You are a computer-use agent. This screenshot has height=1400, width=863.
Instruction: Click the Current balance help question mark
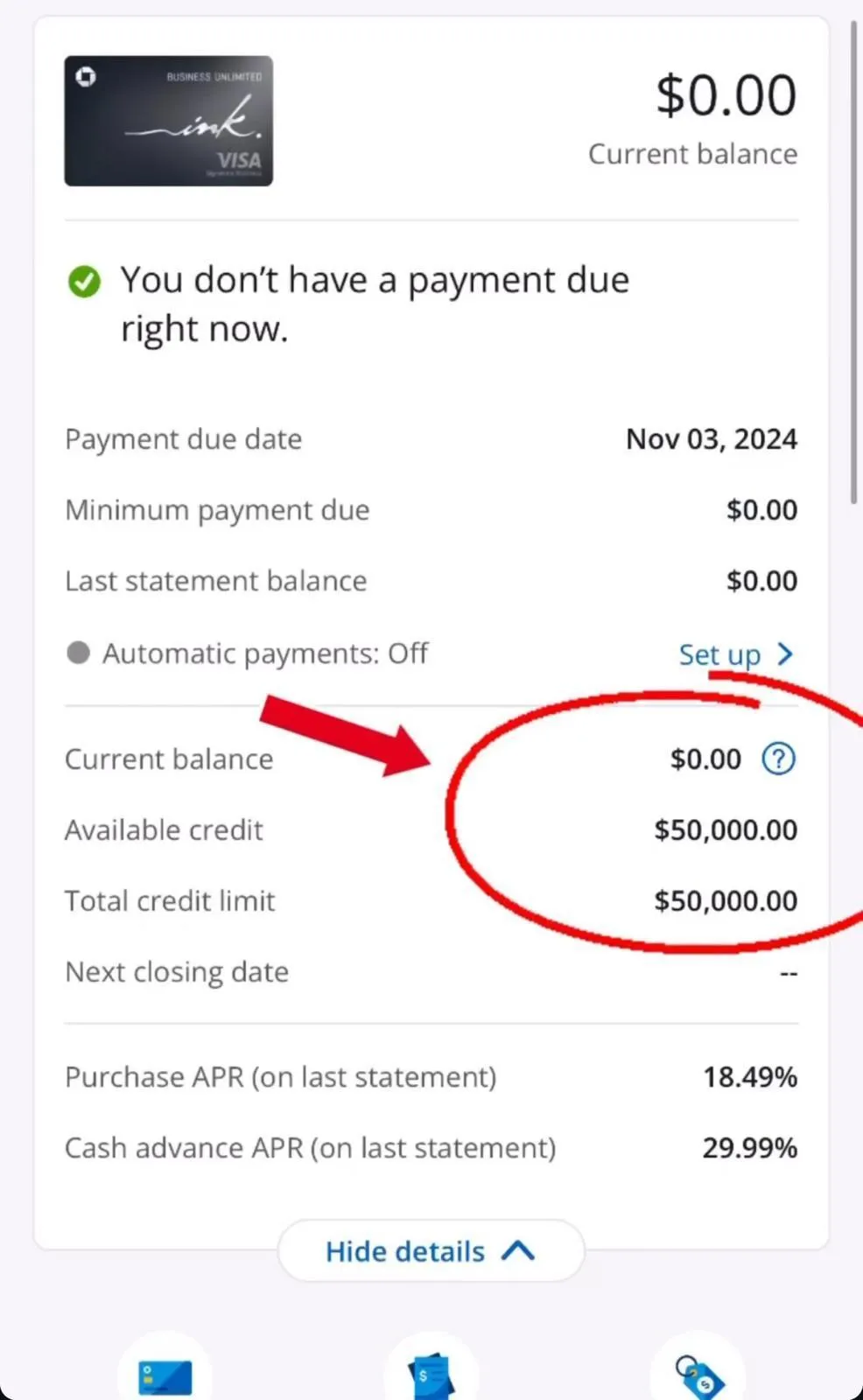[778, 759]
